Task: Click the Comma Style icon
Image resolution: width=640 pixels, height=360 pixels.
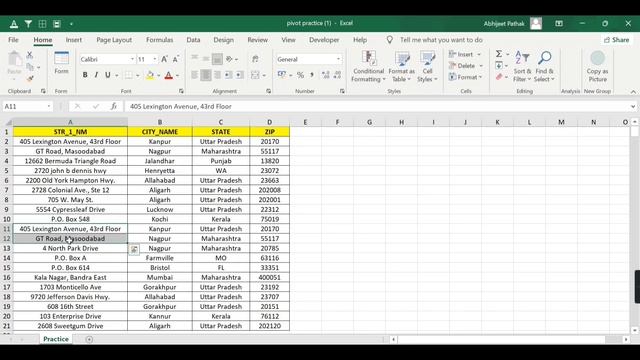Action: tap(312, 75)
